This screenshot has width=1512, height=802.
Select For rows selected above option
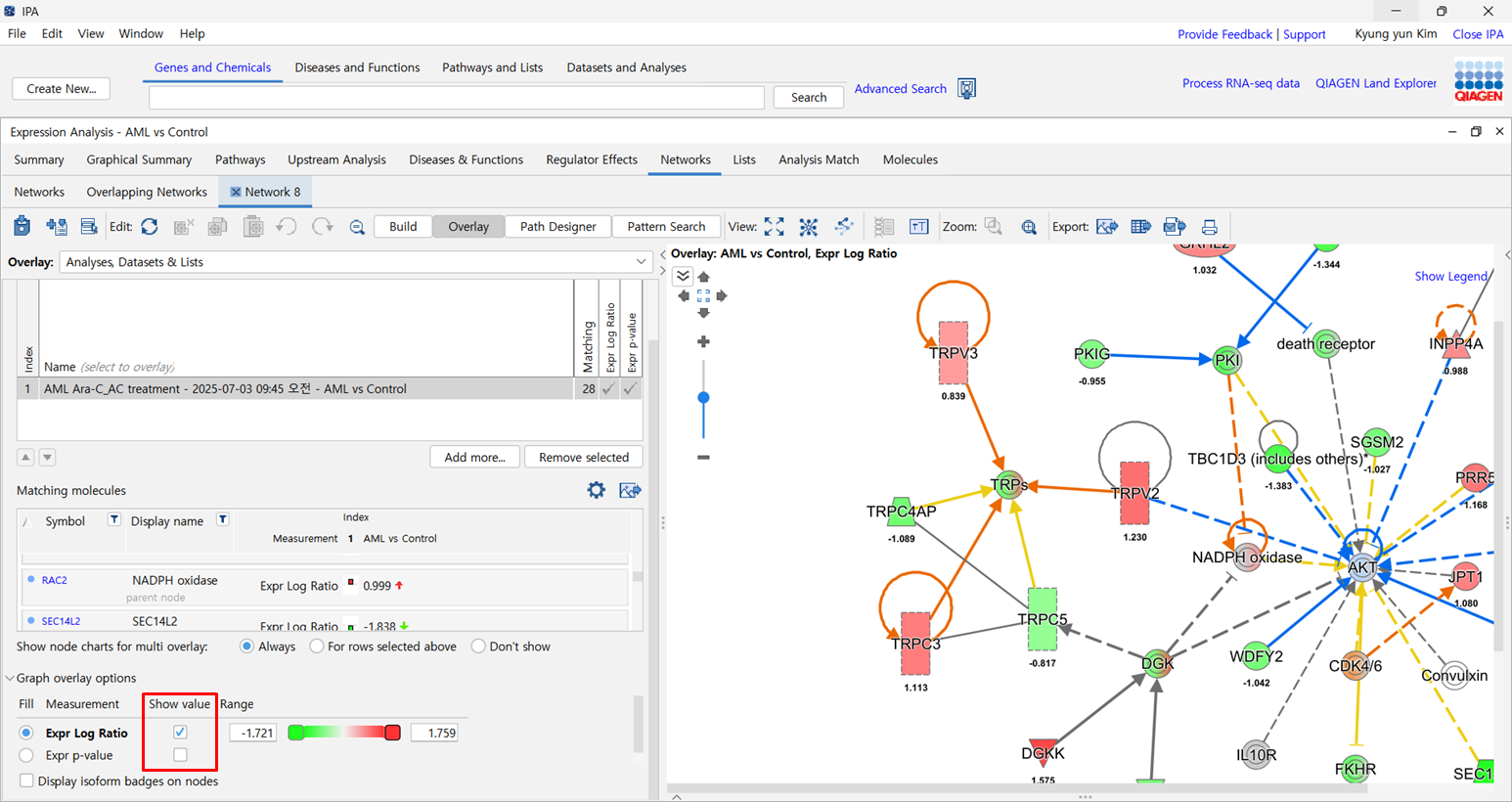pos(317,646)
